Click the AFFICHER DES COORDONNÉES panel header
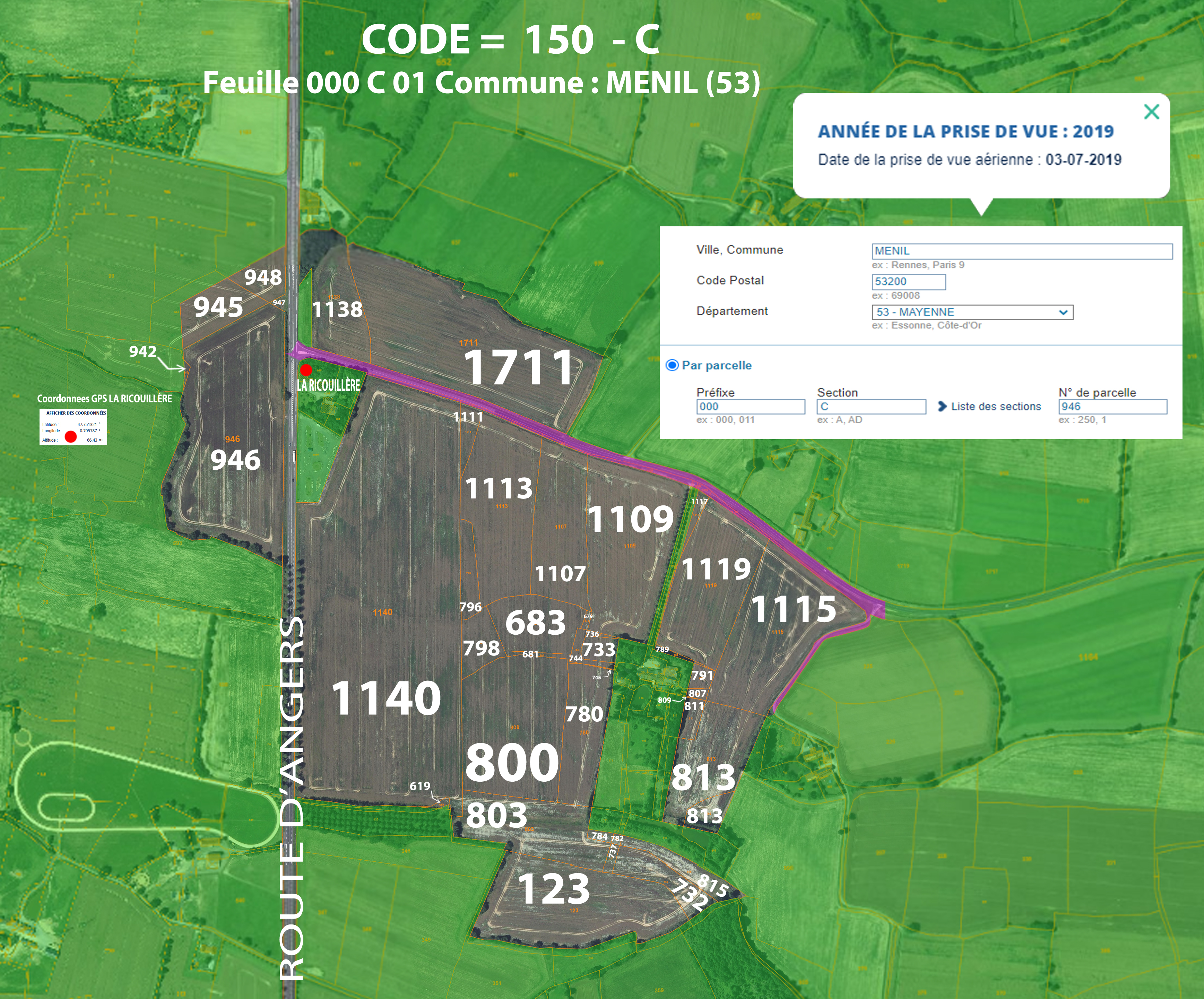The width and height of the screenshot is (1204, 999). tap(76, 412)
